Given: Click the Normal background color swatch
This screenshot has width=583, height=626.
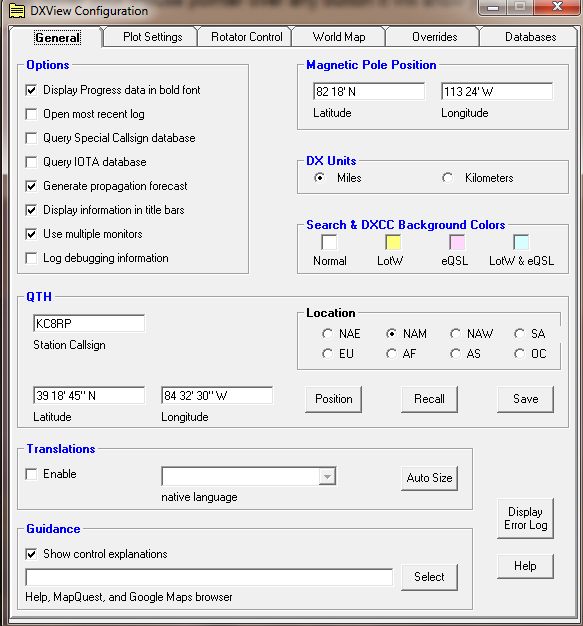Looking at the screenshot, I should coord(329,242).
